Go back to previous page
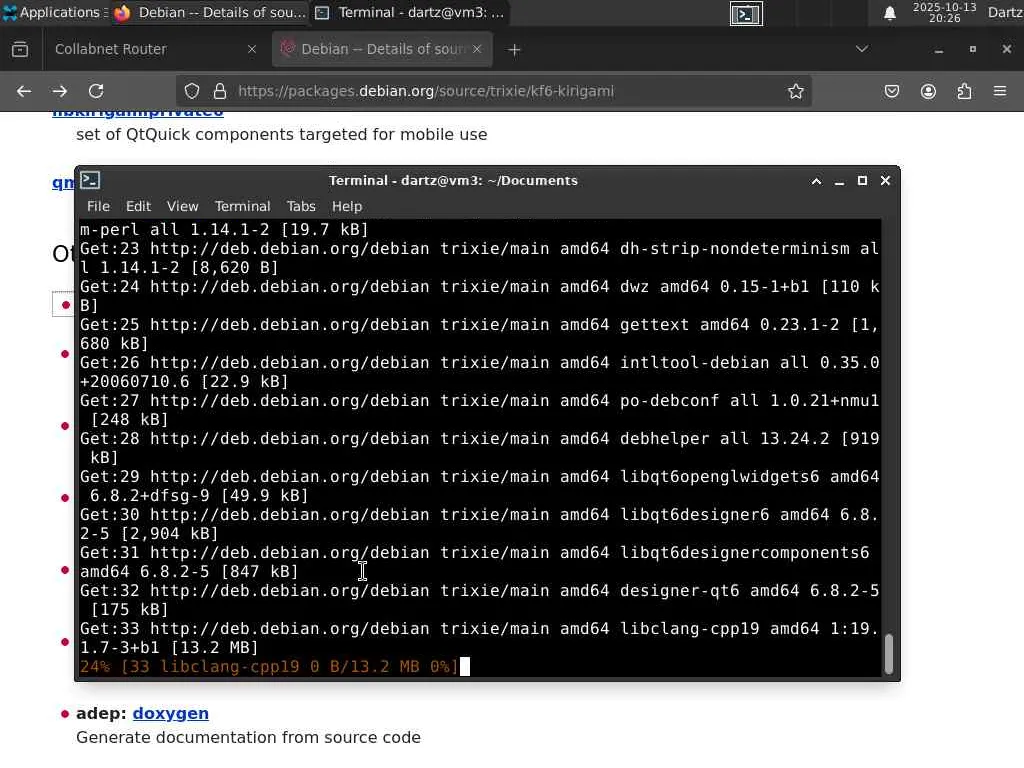1024x768 pixels. point(24,91)
